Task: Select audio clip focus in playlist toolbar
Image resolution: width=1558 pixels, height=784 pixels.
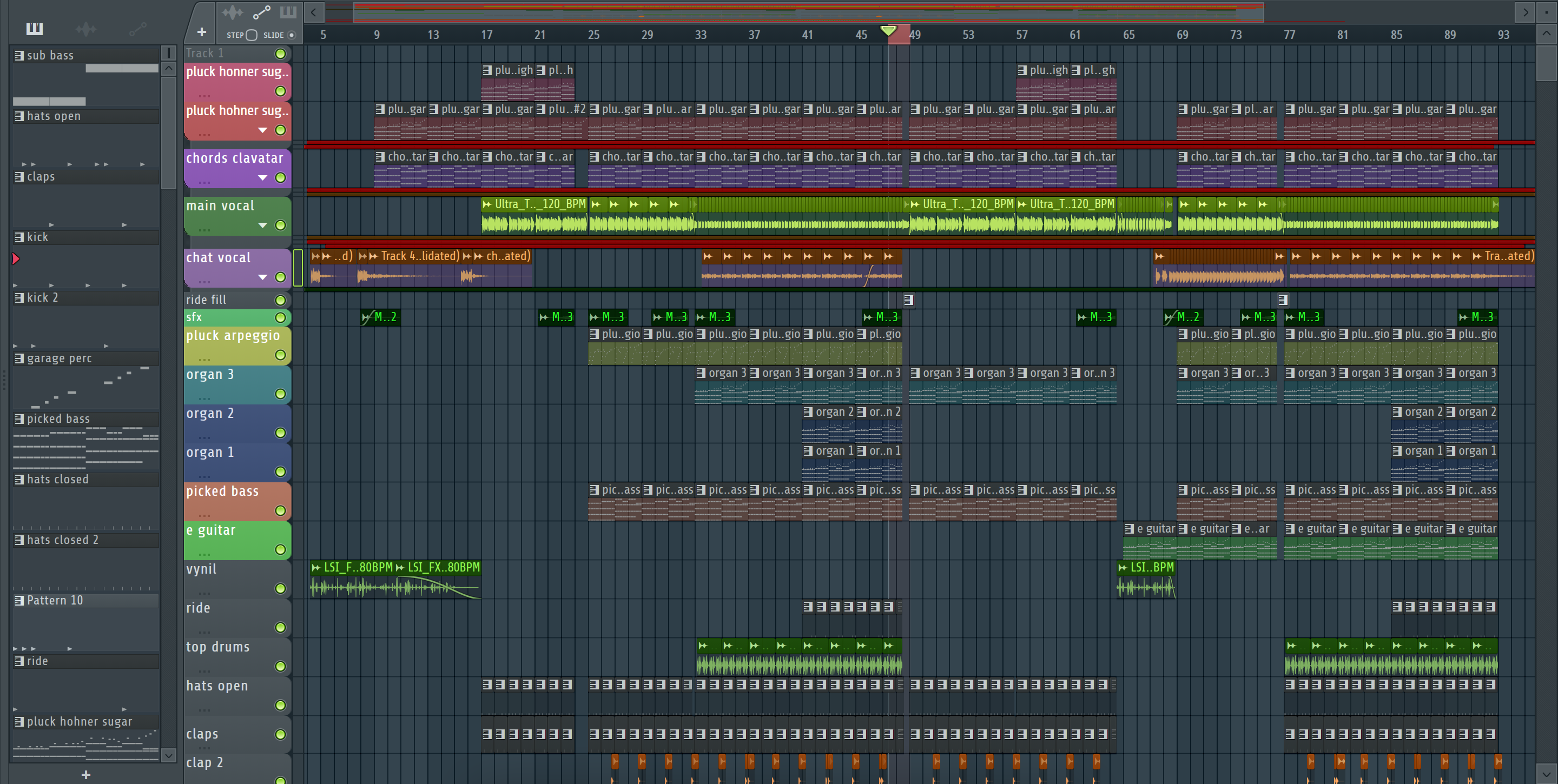Action: 232,12
